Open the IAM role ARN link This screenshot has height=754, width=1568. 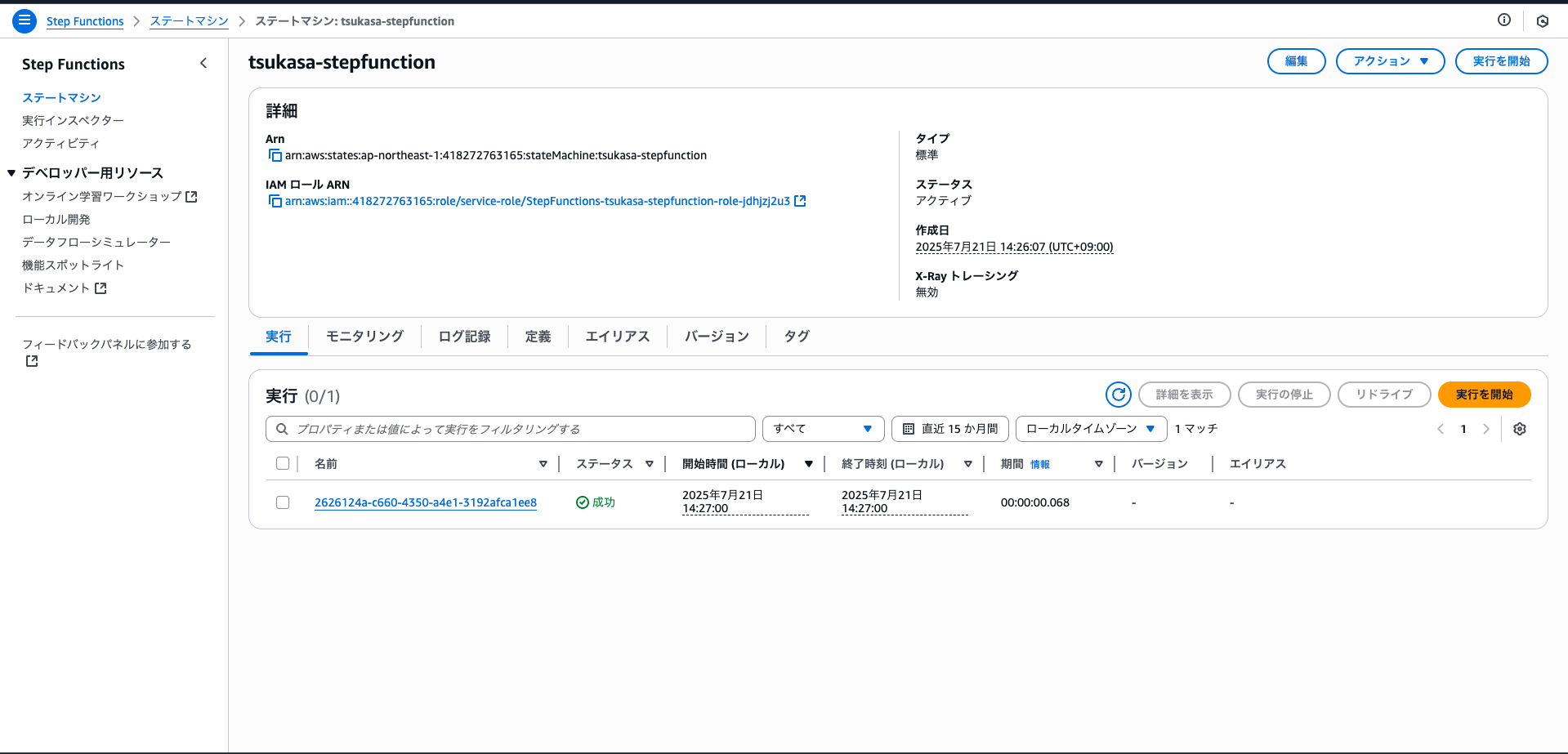[538, 201]
